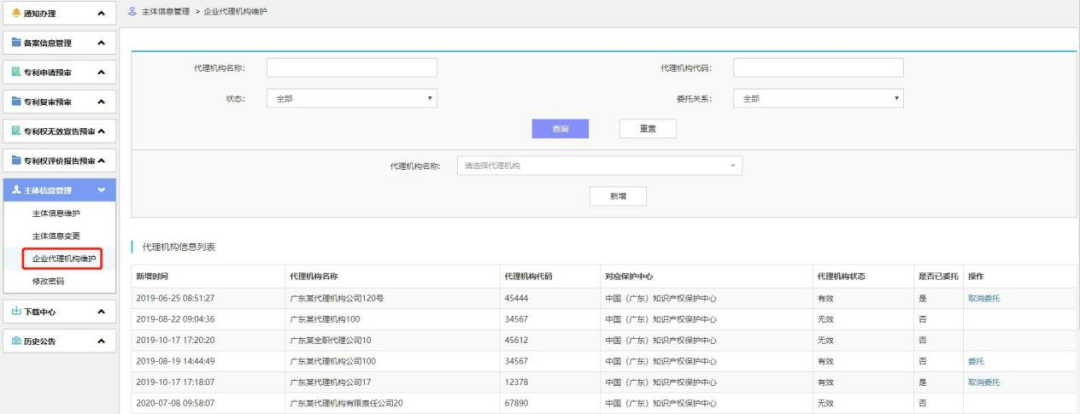Viewport: 1080px width, 414px height.
Task: Open the 状态 dropdown
Action: [351, 98]
